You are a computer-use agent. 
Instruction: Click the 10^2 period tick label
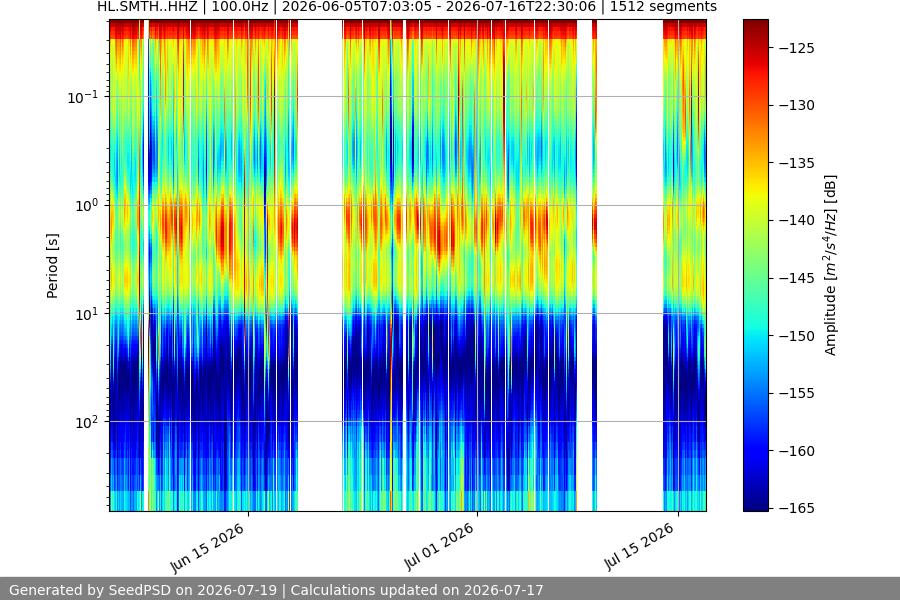click(89, 422)
